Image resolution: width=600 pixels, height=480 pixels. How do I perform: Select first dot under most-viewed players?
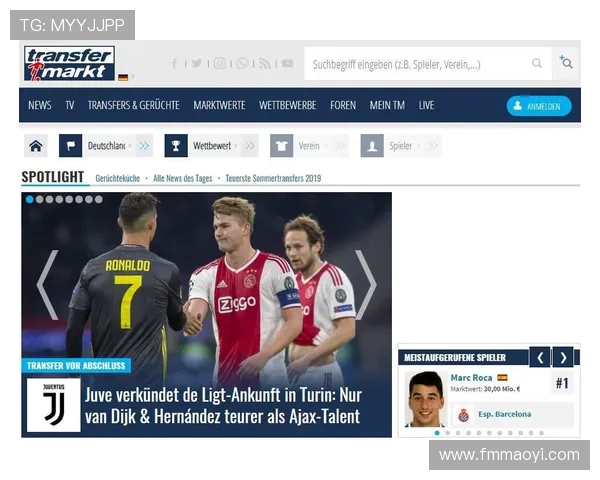[436, 433]
